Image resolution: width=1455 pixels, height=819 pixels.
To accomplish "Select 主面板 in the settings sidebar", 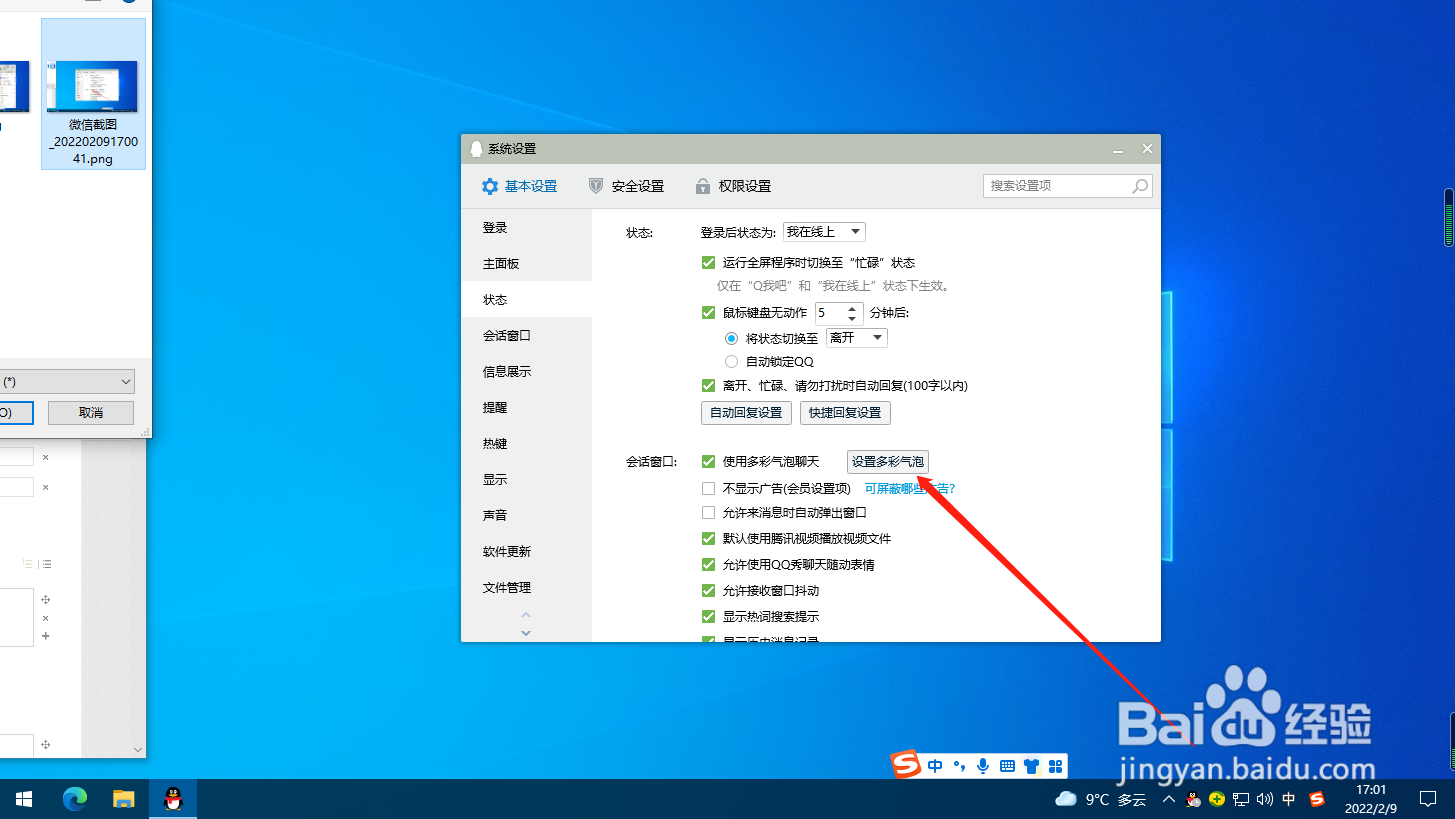I will coord(526,264).
